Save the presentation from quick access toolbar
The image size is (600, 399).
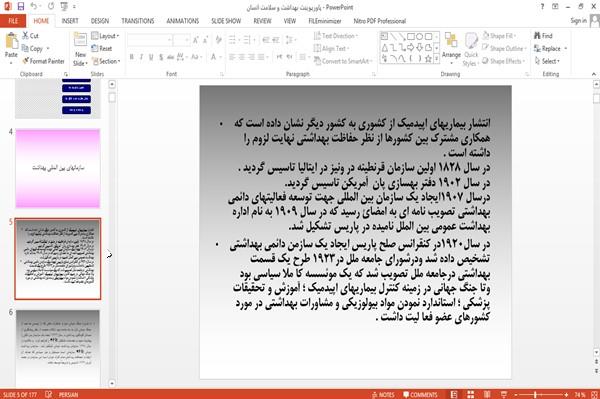pyautogui.click(x=21, y=7)
